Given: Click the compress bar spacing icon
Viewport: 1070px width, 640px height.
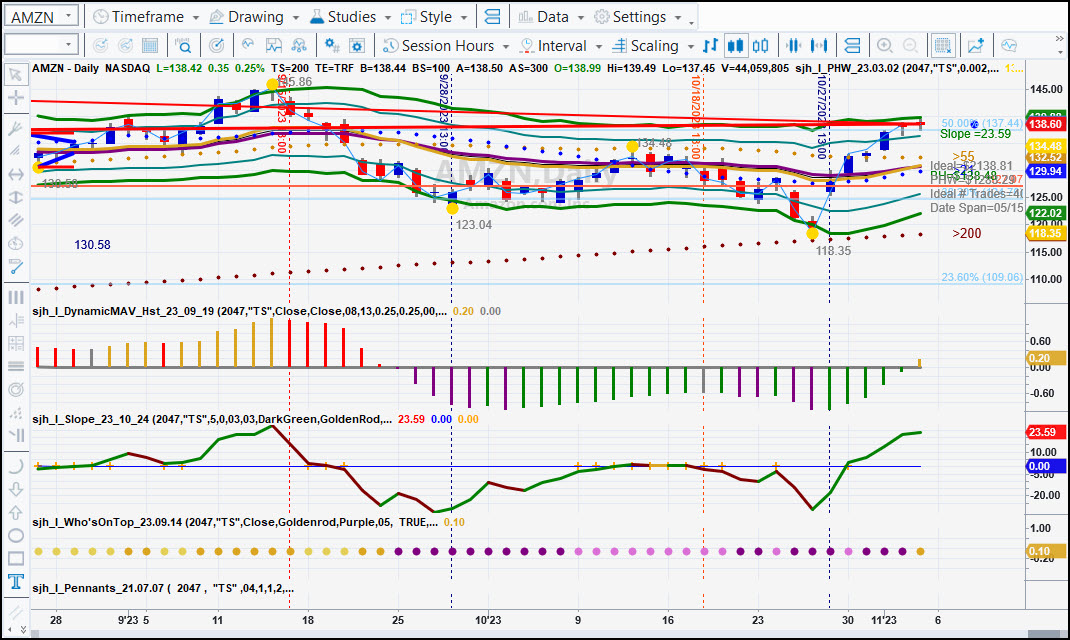Looking at the screenshot, I should click(x=794, y=46).
